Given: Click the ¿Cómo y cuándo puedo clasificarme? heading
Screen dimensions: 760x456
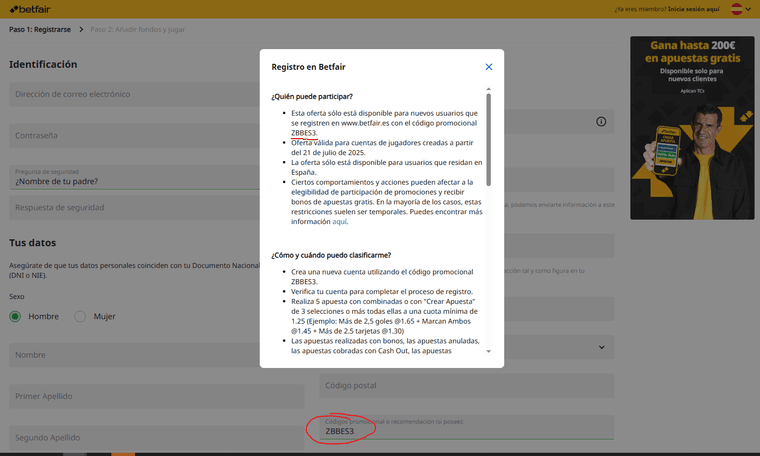Looking at the screenshot, I should tap(331, 255).
